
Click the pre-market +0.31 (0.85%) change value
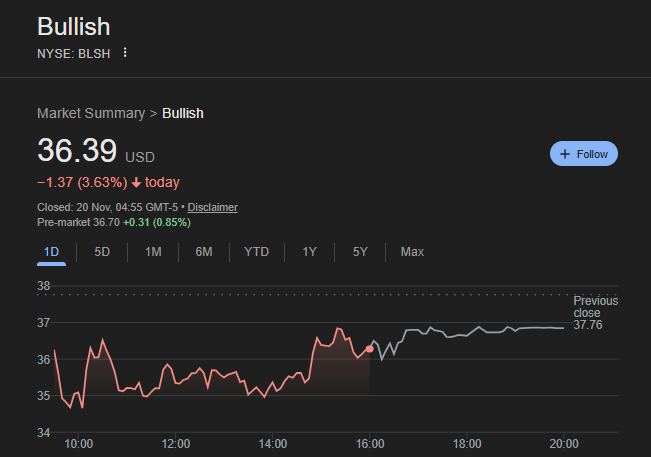[x=160, y=221]
